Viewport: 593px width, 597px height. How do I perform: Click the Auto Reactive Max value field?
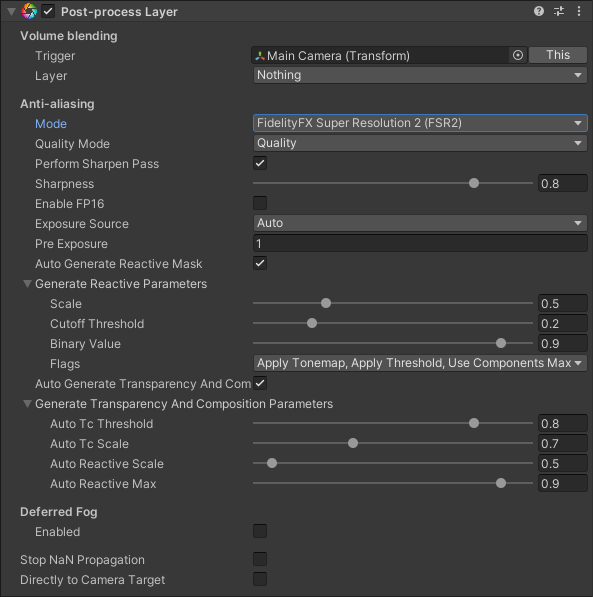(563, 484)
